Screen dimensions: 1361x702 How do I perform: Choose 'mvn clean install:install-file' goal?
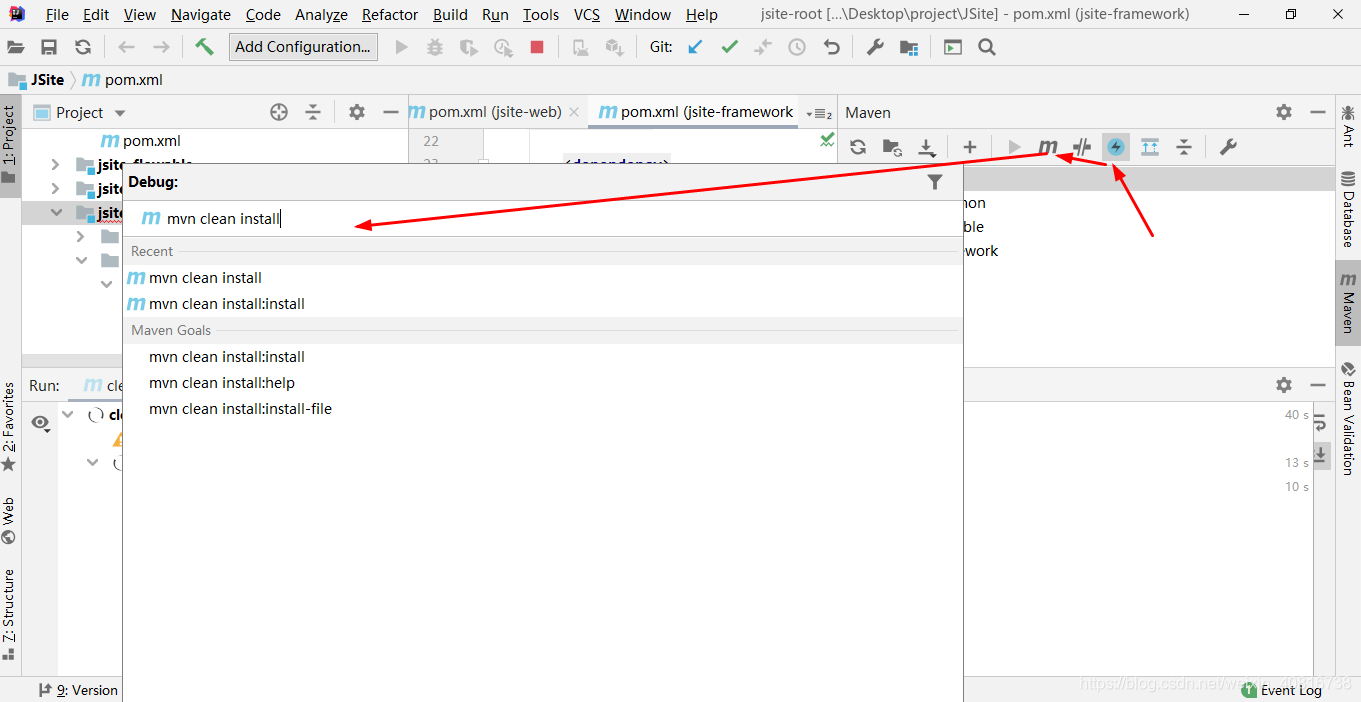(543, 409)
